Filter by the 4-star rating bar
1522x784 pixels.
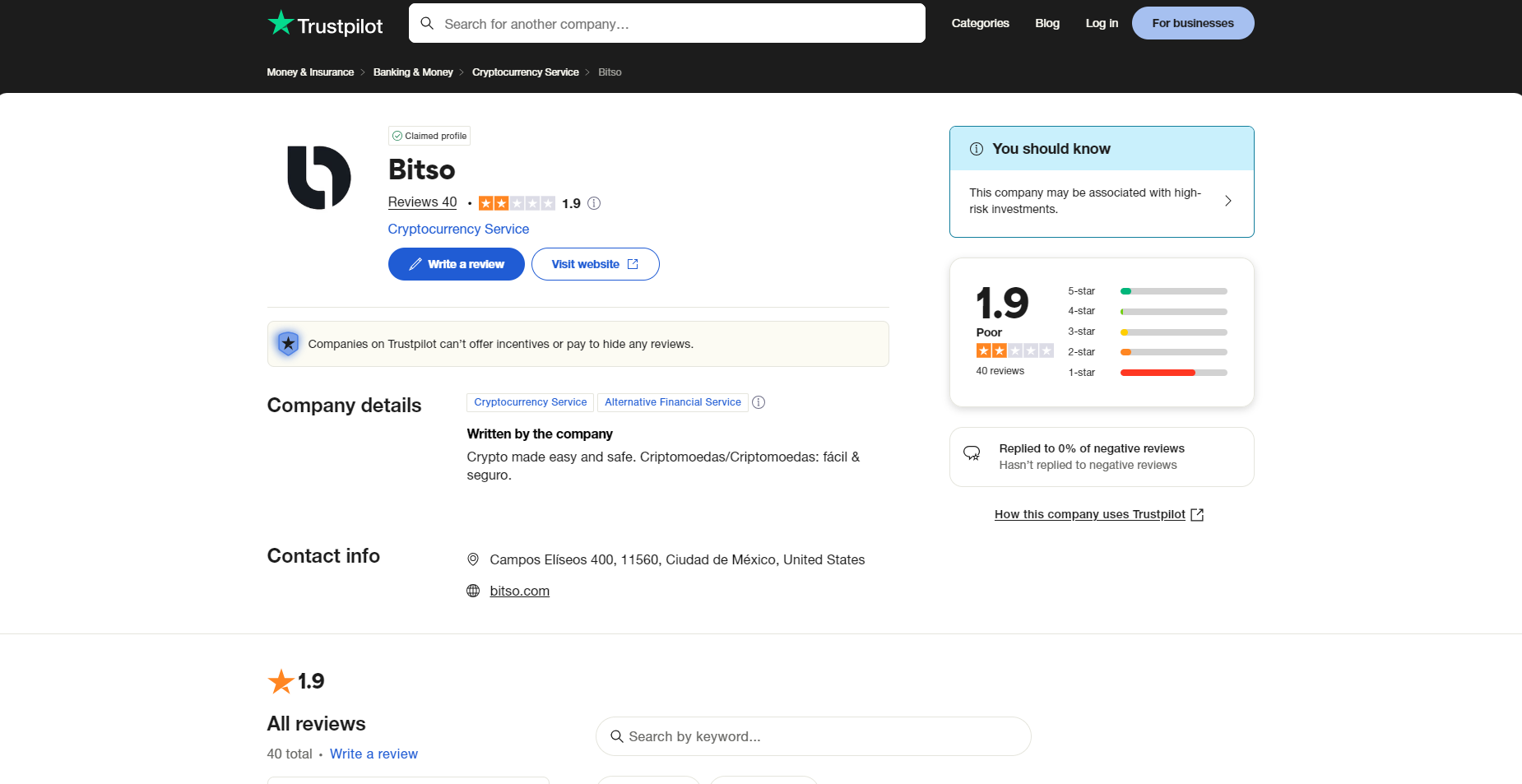coord(1173,312)
